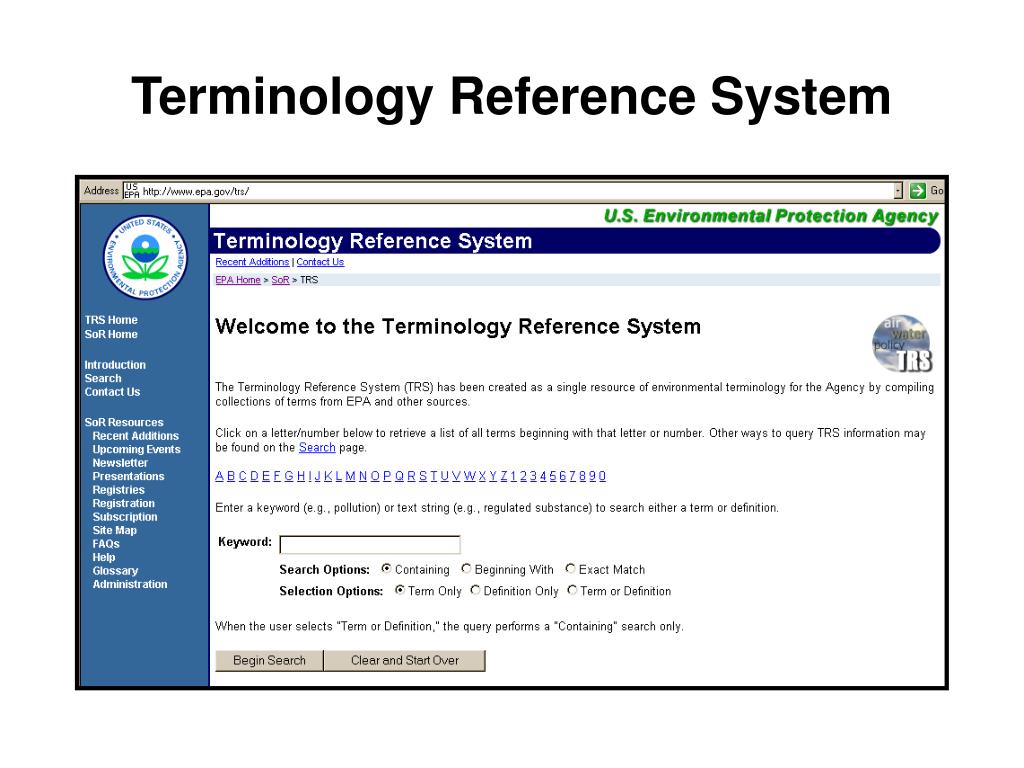List terms beginning with letter Z
Screen dimensions: 1024x768
coord(504,476)
